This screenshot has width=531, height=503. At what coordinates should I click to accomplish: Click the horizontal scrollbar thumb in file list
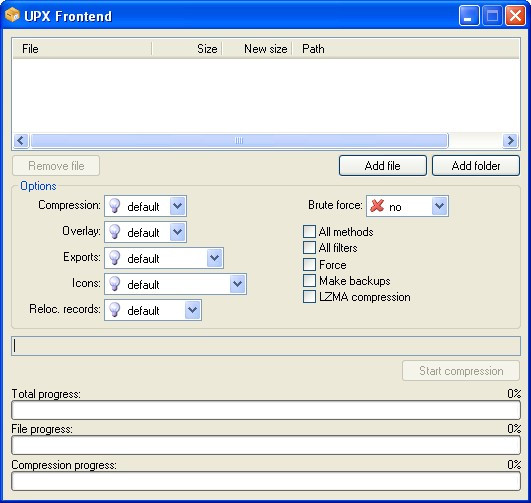click(239, 140)
